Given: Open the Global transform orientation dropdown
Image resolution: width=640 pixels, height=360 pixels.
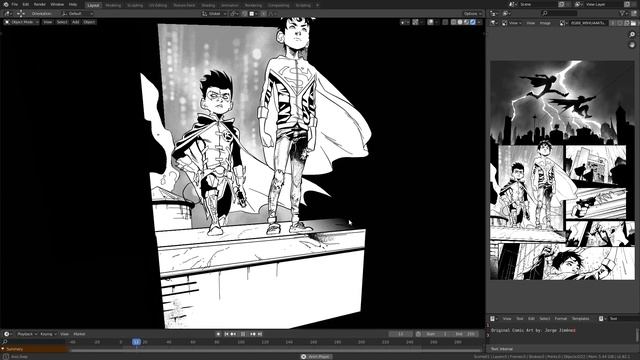Looking at the screenshot, I should pyautogui.click(x=214, y=13).
